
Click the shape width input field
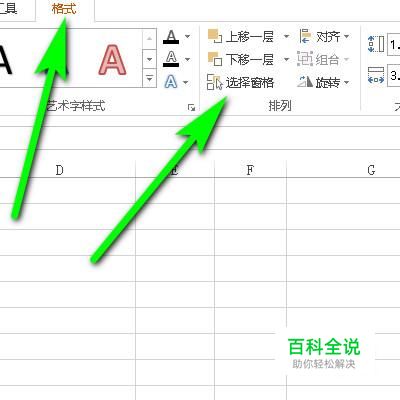tap(394, 76)
